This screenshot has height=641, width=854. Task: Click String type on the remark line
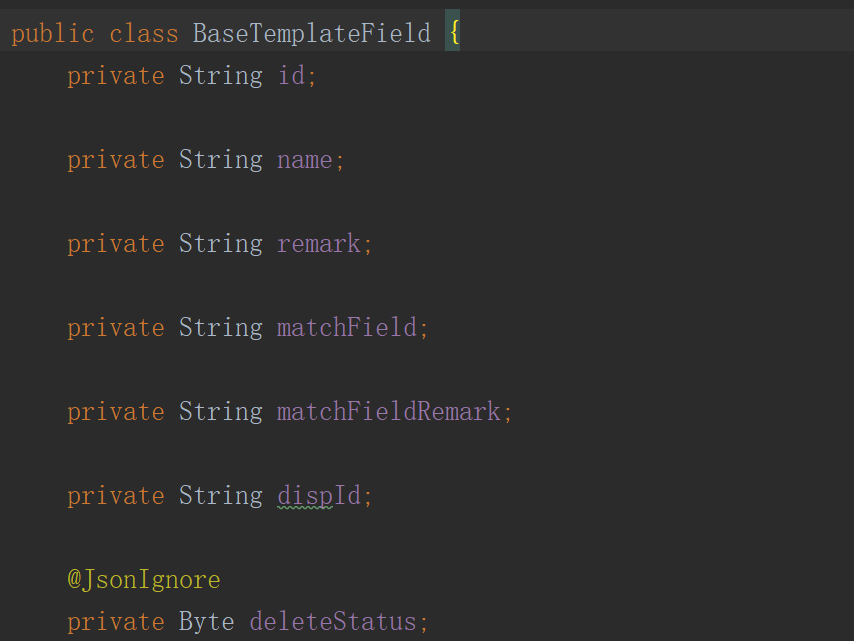pyautogui.click(x=221, y=244)
